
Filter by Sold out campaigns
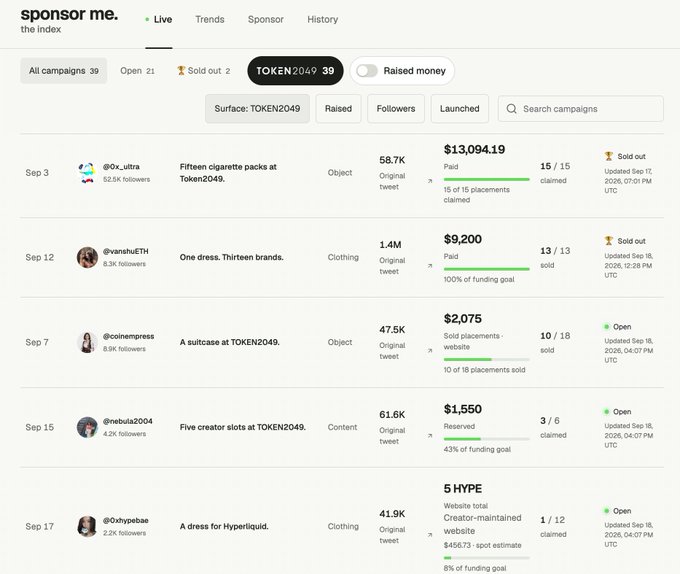click(x=203, y=71)
